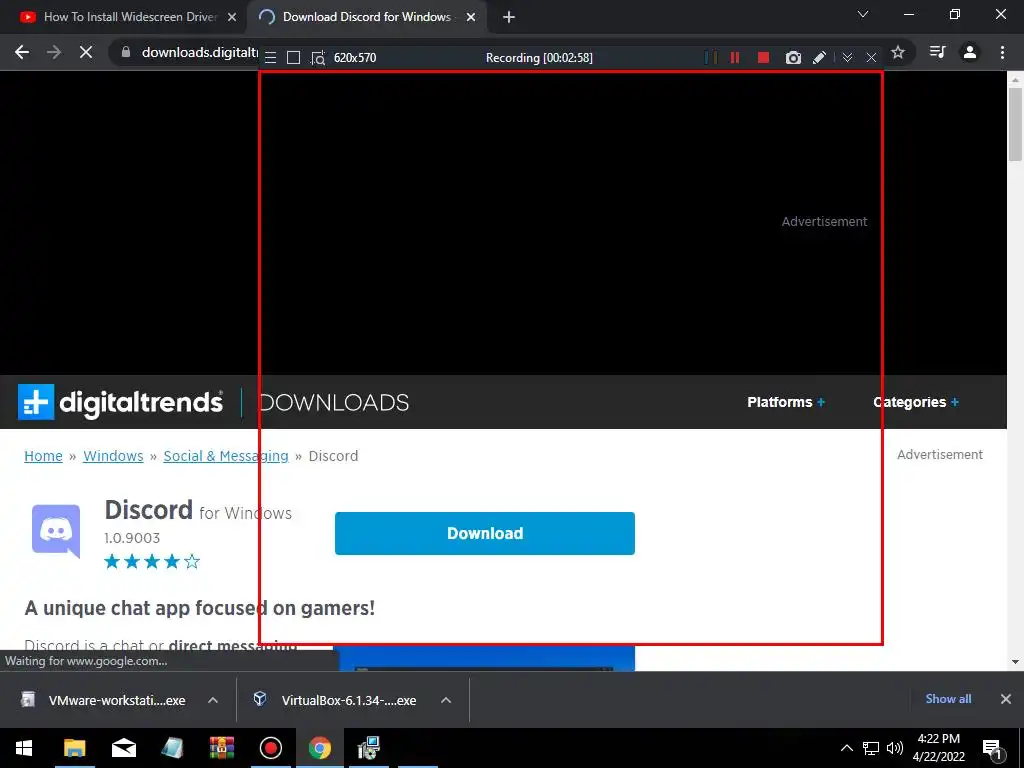The height and width of the screenshot is (768, 1024).
Task: Open the VirtualBox-6.1.34 exe download item
Action: click(x=336, y=700)
